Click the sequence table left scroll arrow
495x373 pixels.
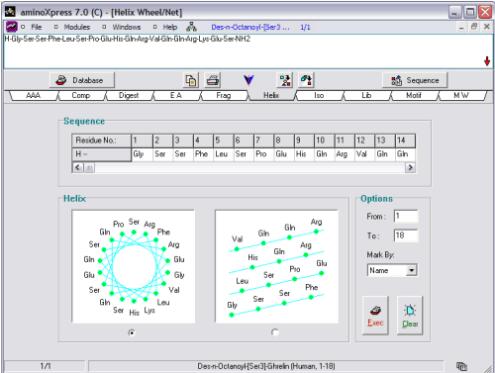coord(78,167)
